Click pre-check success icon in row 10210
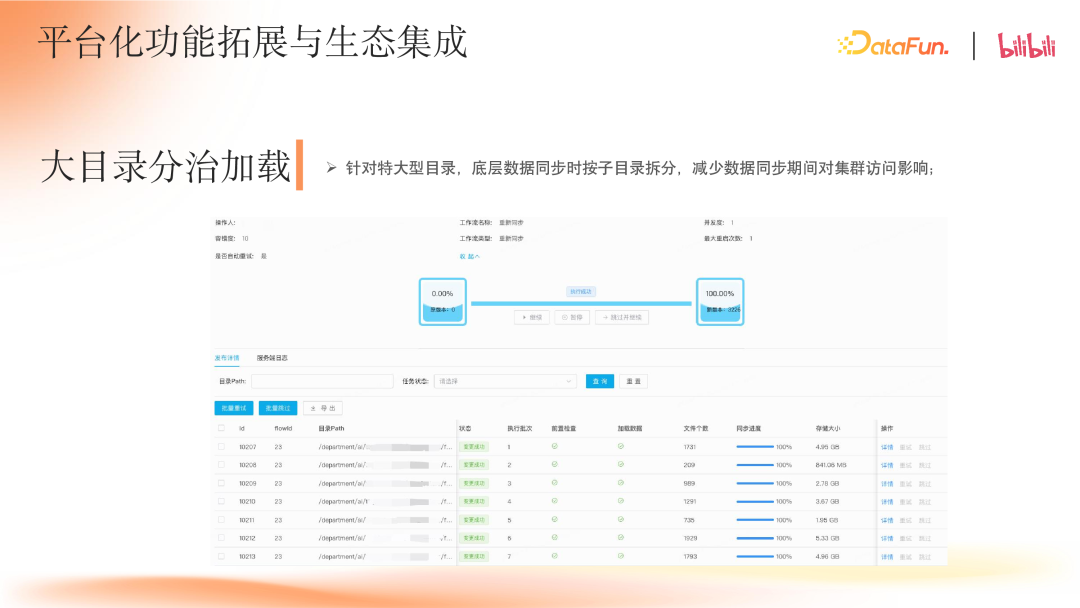1080x608 pixels. click(x=554, y=501)
